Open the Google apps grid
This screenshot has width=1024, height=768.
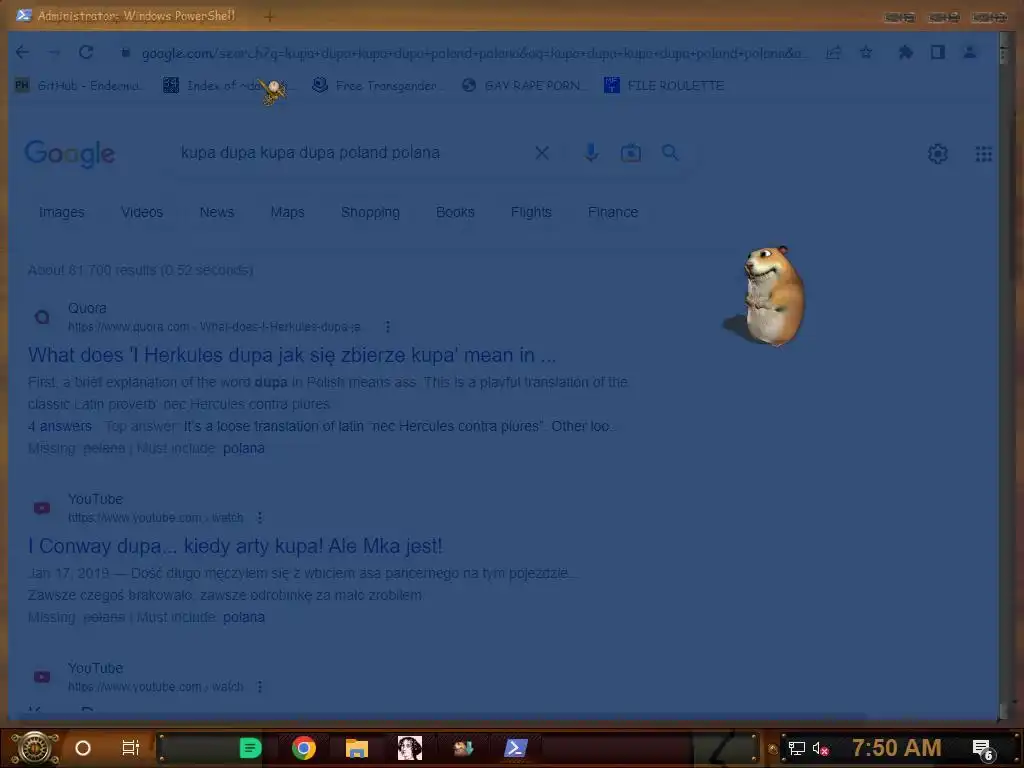pos(984,154)
